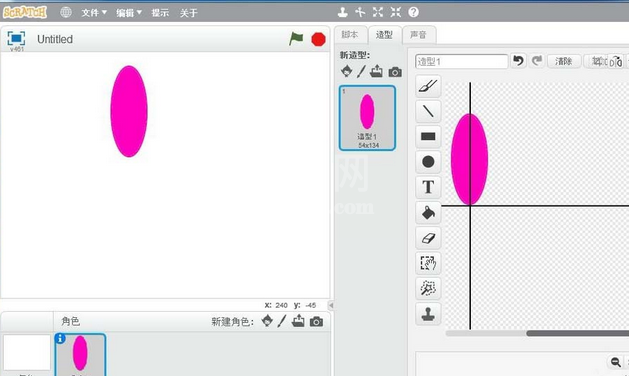The image size is (629, 376).
Task: Select the paintbrush tool
Action: pyautogui.click(x=428, y=86)
